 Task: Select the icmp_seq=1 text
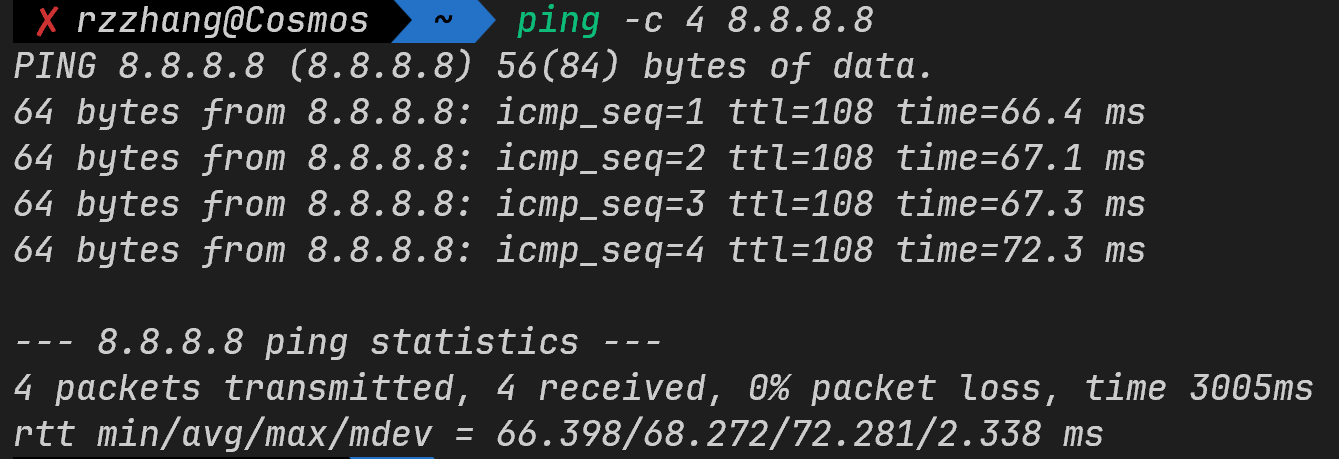pyautogui.click(x=600, y=113)
